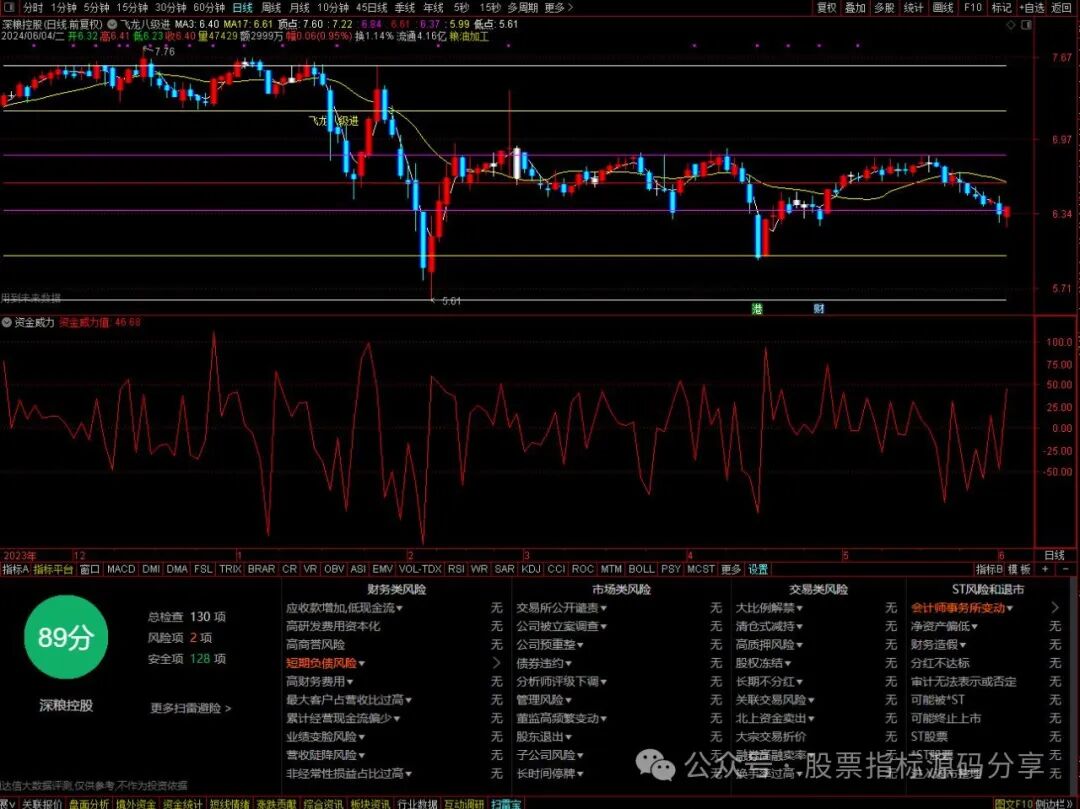Image resolution: width=1080 pixels, height=809 pixels.
Task: Click the 多股 multi-stock button
Action: [x=884, y=8]
